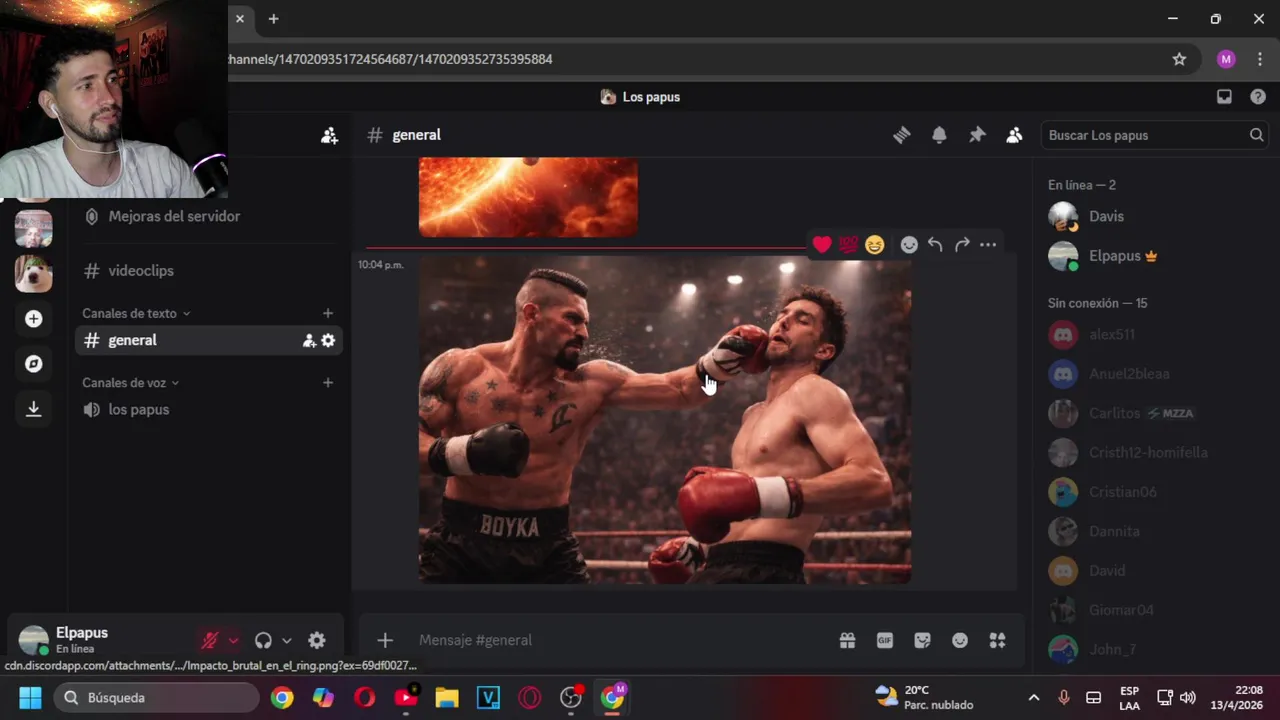
Task: Open offline member Cristh12-homifella
Action: pos(1152,452)
